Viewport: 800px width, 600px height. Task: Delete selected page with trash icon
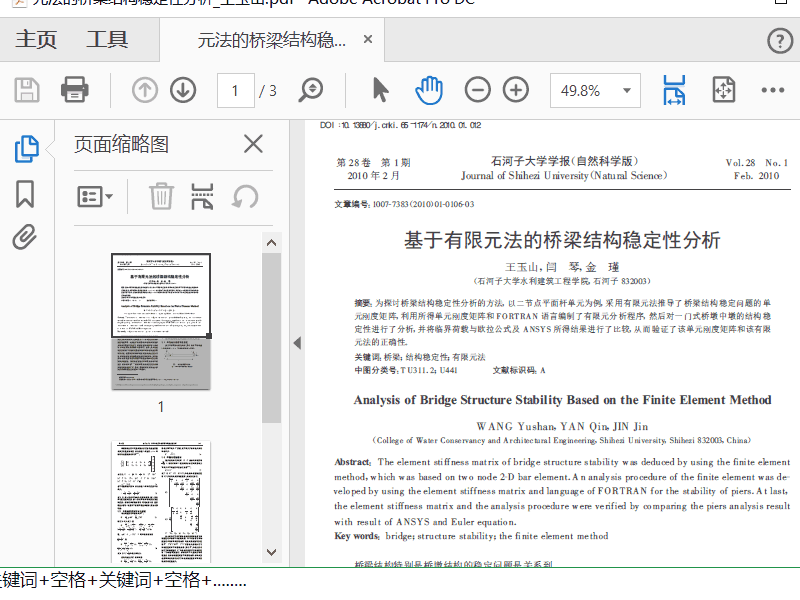pos(161,196)
